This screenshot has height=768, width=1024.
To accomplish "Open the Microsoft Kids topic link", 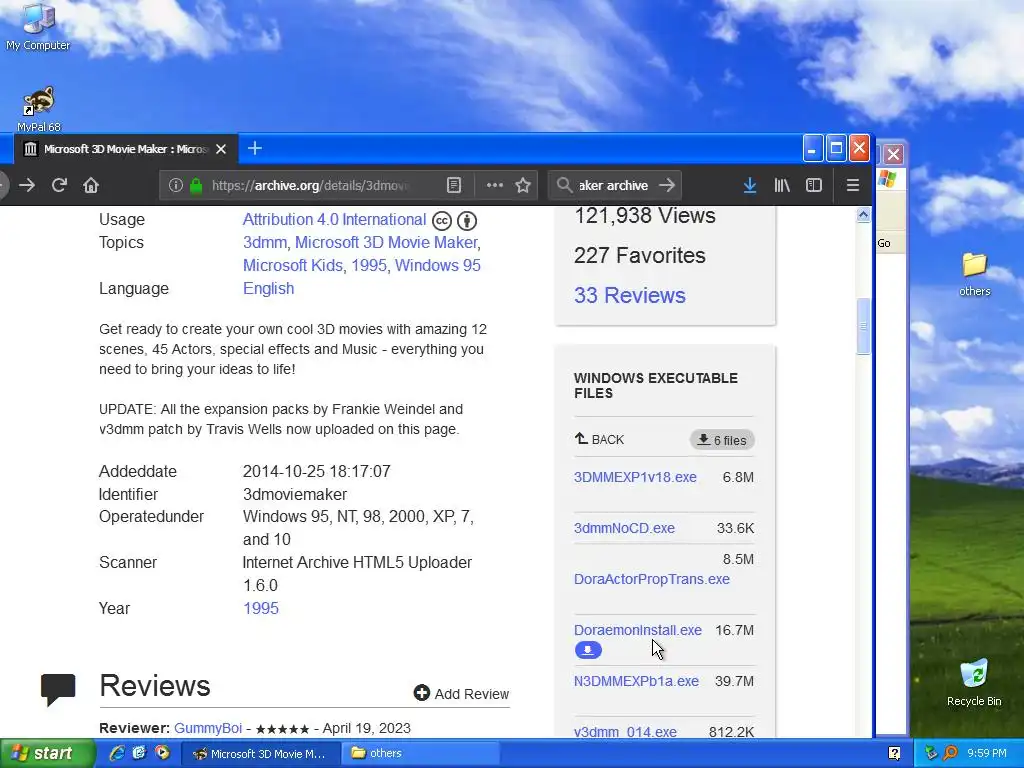I will pyautogui.click(x=293, y=265).
